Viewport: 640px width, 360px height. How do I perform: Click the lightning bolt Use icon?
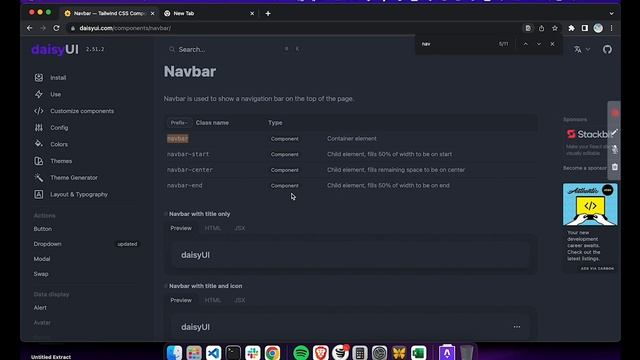[x=39, y=94]
